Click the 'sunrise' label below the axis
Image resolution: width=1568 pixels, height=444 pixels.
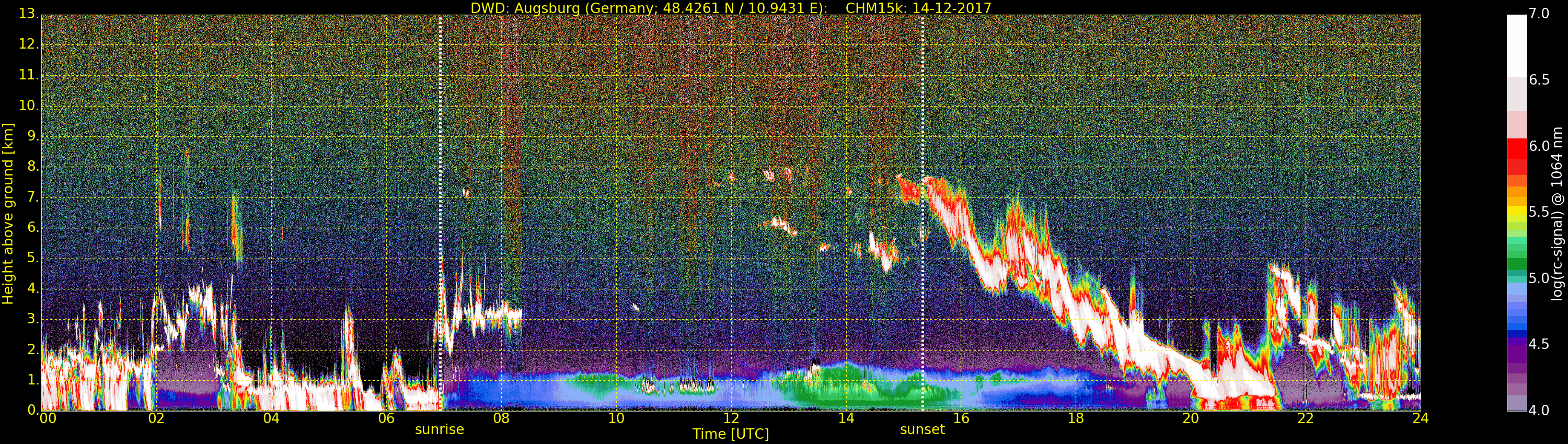pos(440,429)
